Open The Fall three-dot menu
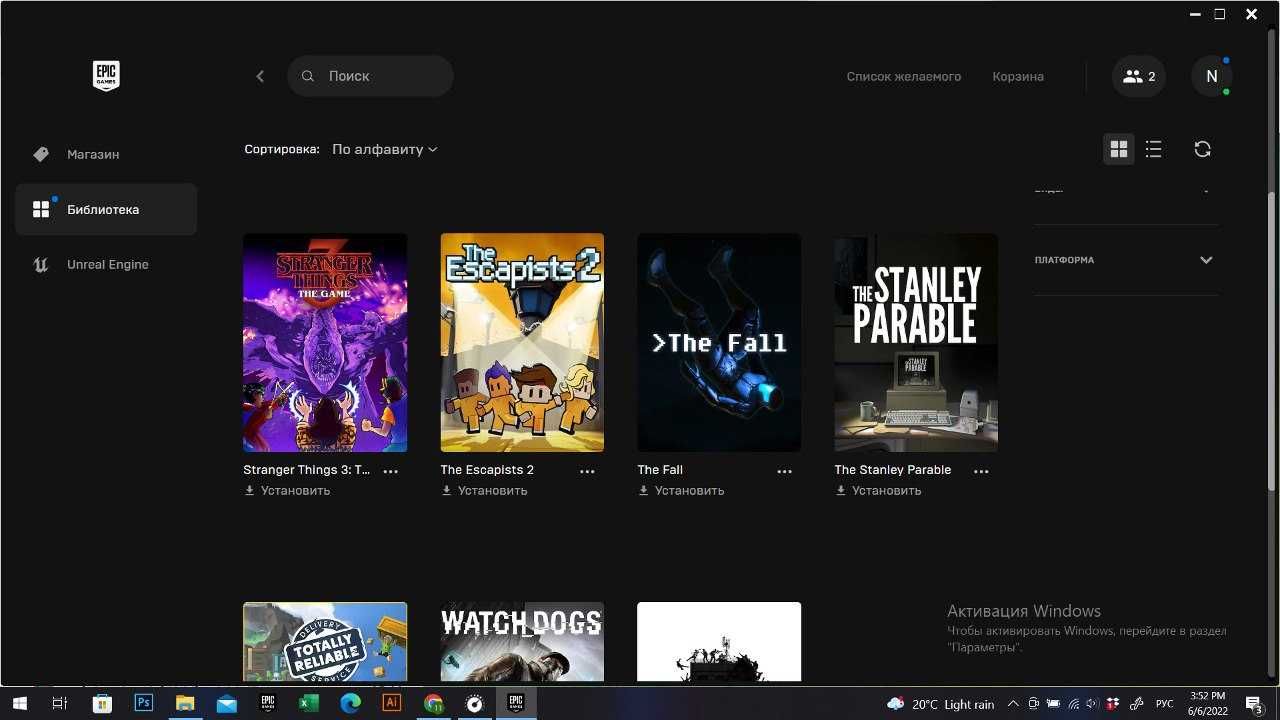The width and height of the screenshot is (1280, 720). [784, 471]
